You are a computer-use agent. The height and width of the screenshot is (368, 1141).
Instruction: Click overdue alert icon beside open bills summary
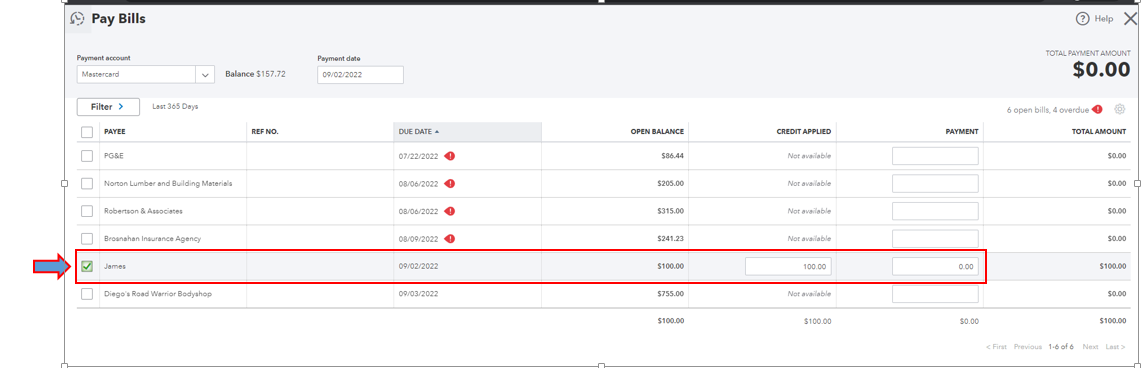(1097, 110)
